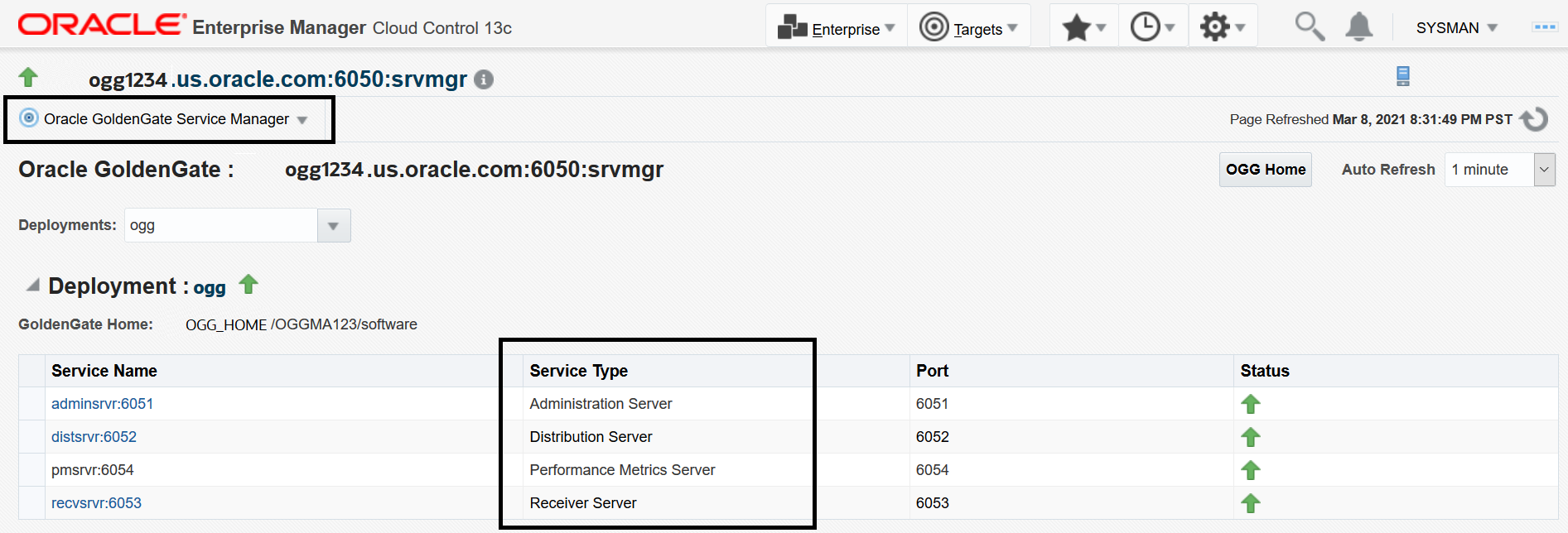Collapse the Deployment ogg section
This screenshot has width=1568, height=533.
pos(32,286)
